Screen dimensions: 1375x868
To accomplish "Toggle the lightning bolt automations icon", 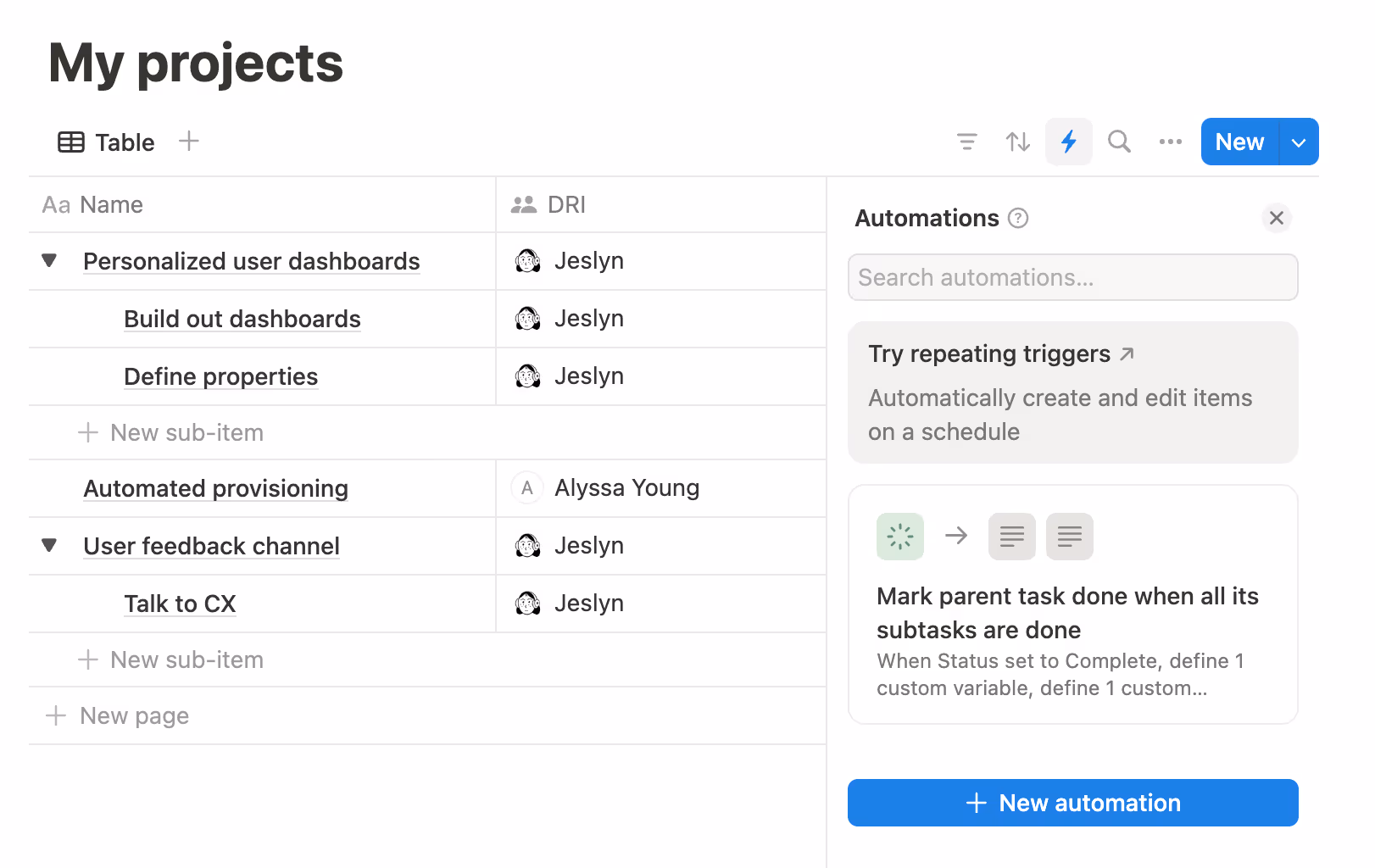I will click(1068, 142).
